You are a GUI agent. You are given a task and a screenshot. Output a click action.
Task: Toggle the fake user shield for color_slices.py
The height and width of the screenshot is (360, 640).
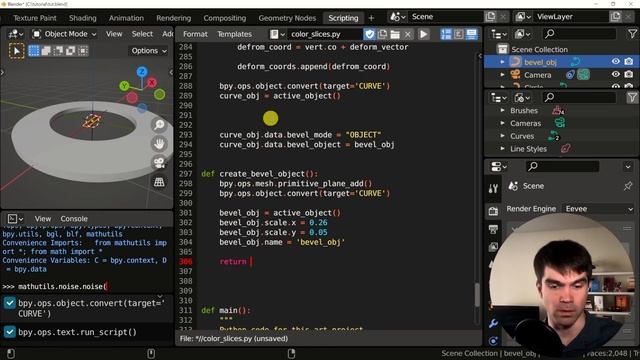coord(369,34)
